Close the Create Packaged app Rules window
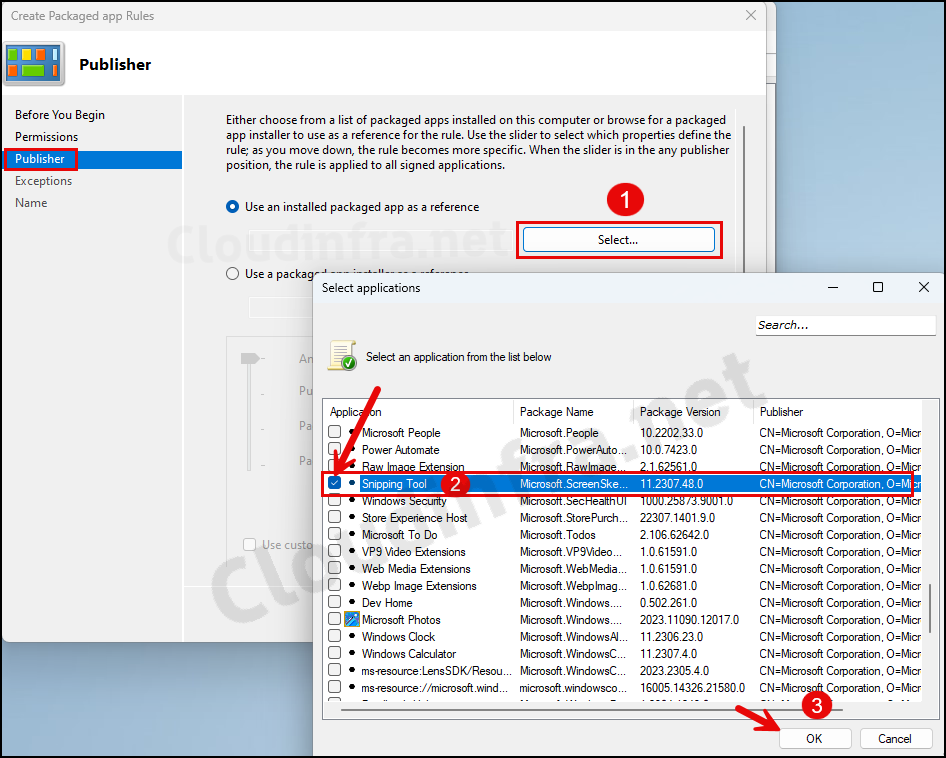 pos(751,15)
